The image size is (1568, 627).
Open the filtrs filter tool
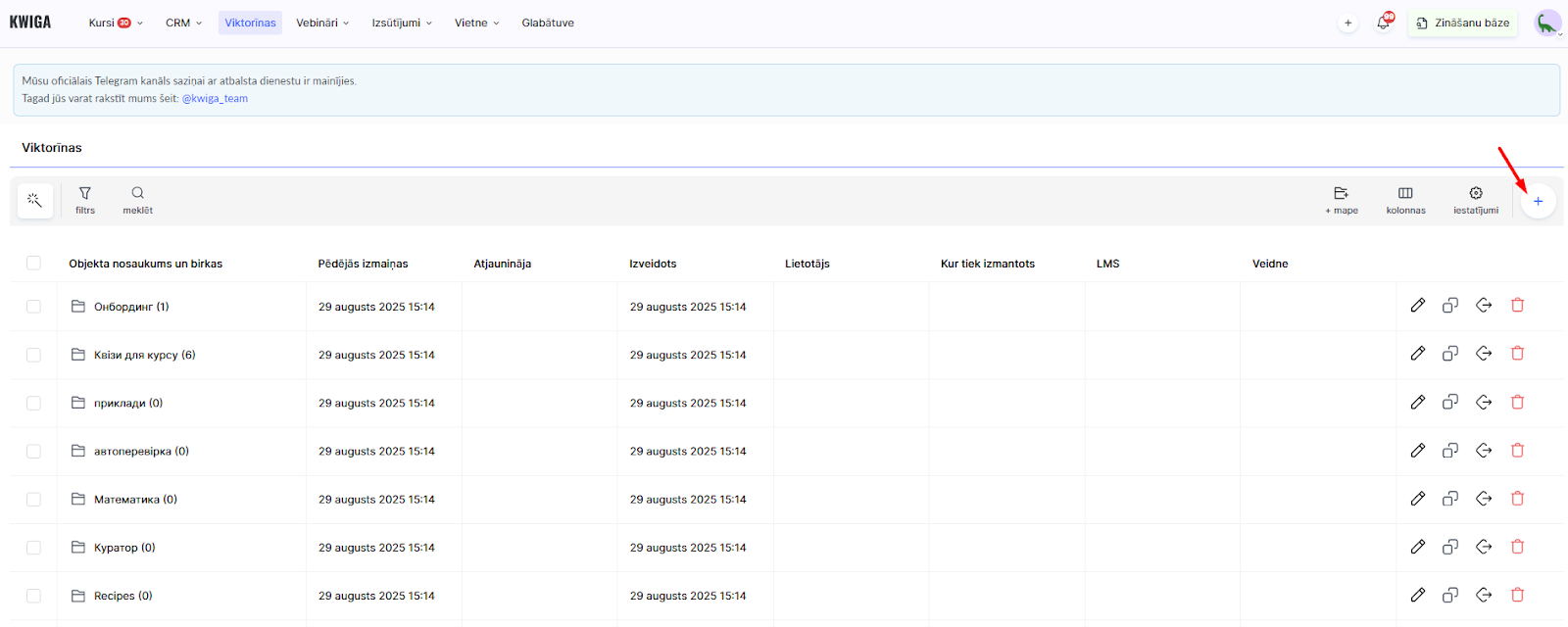pos(85,200)
